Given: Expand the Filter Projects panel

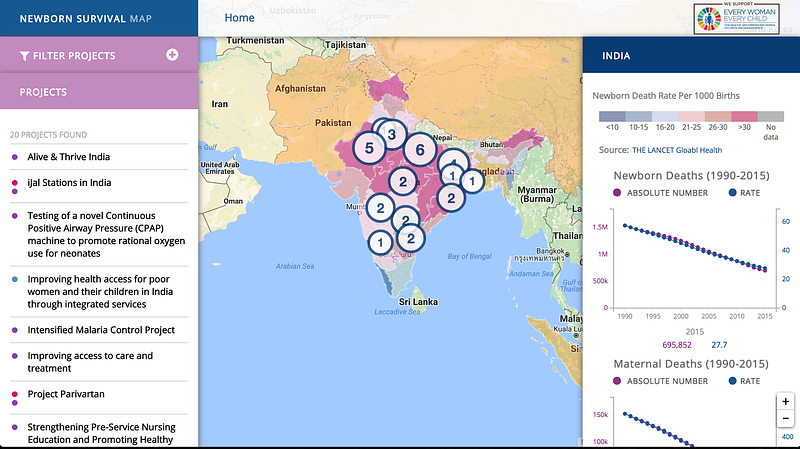Looking at the screenshot, I should click(x=99, y=55).
